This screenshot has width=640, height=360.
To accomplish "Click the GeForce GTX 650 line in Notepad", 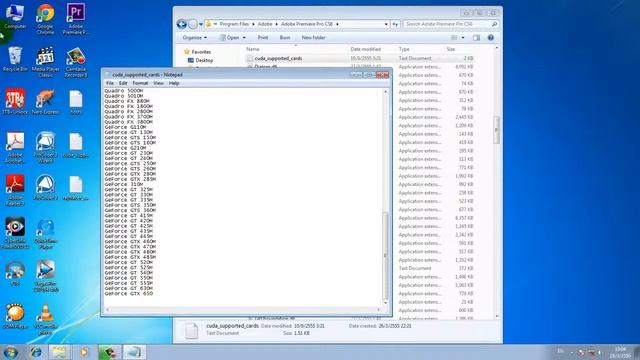I will click(129, 293).
